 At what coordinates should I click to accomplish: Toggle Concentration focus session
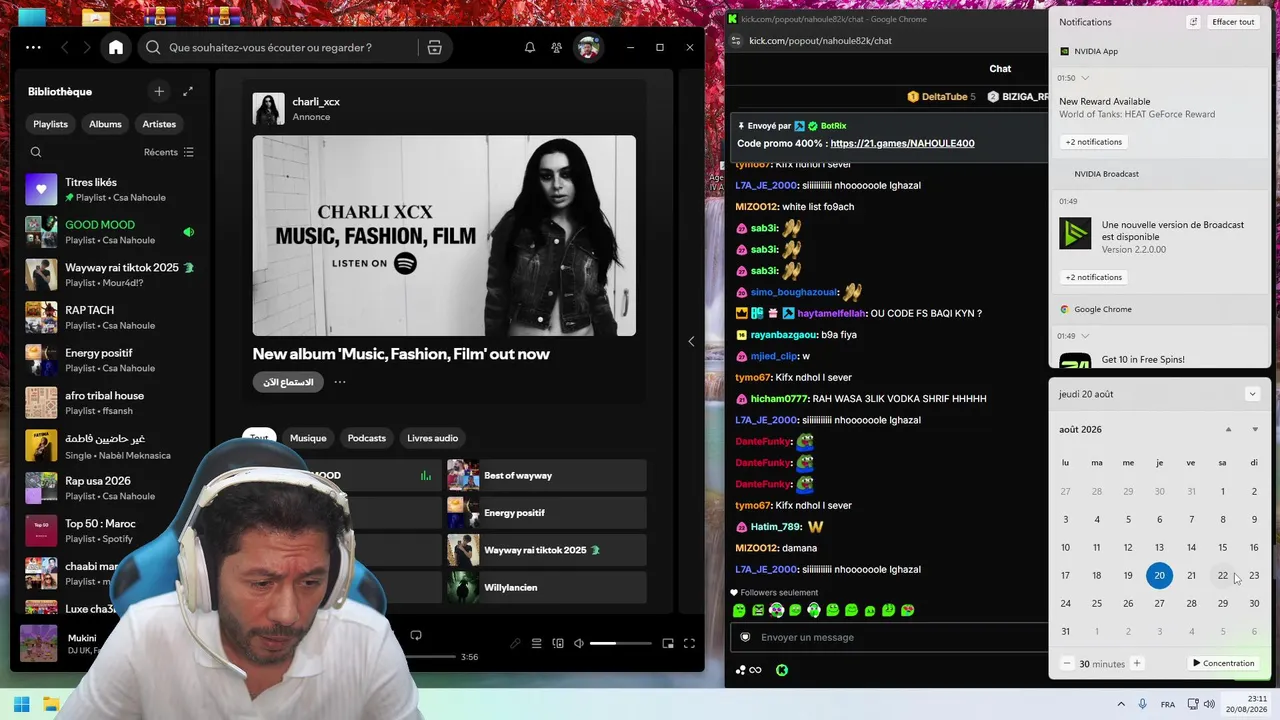(x=1223, y=663)
